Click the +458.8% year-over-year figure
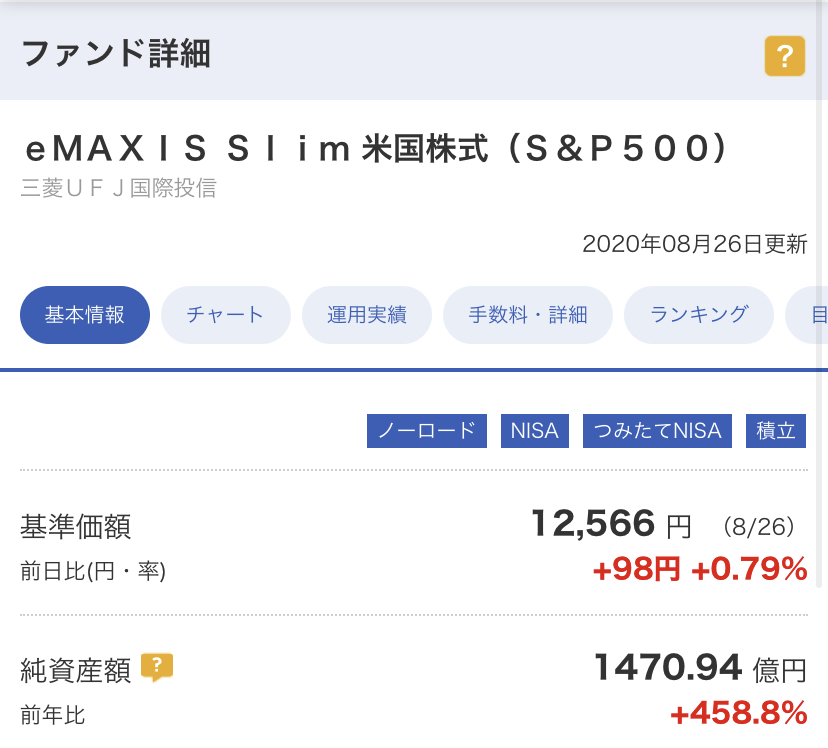 [738, 713]
